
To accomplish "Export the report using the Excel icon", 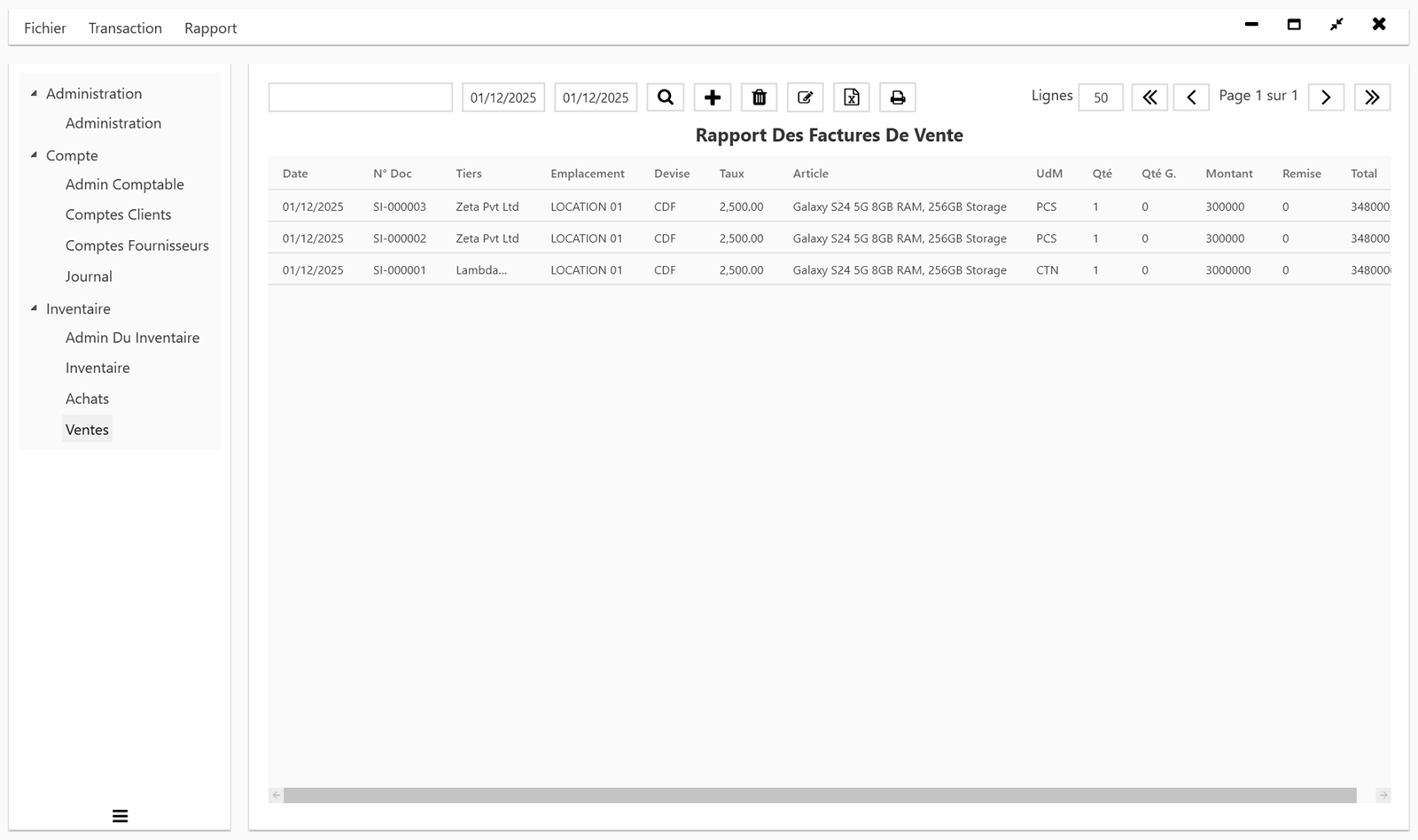I will point(851,97).
